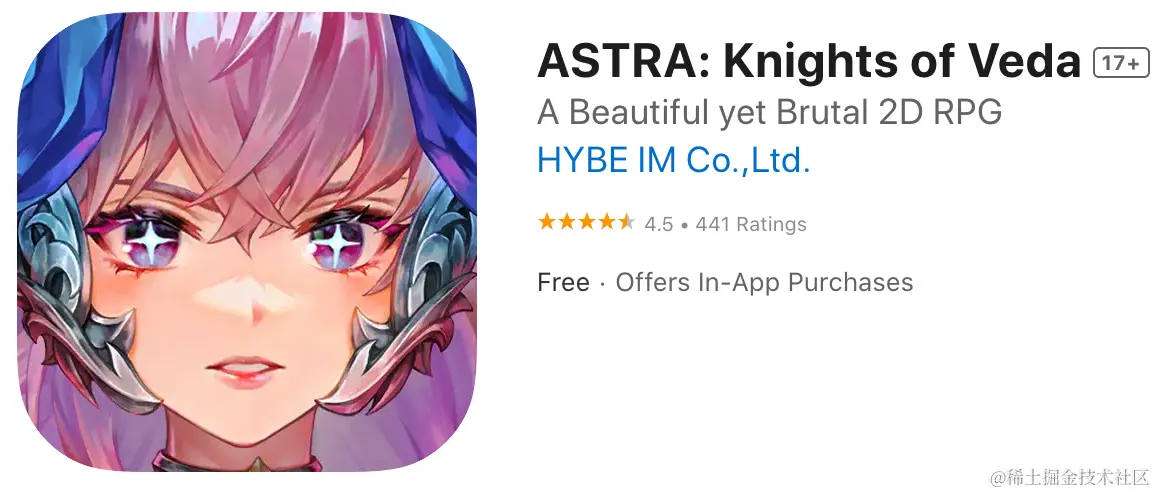Open the HYBE IM Co.,Ltd. developer link
Screen dimensions: 1156x494
[674, 160]
